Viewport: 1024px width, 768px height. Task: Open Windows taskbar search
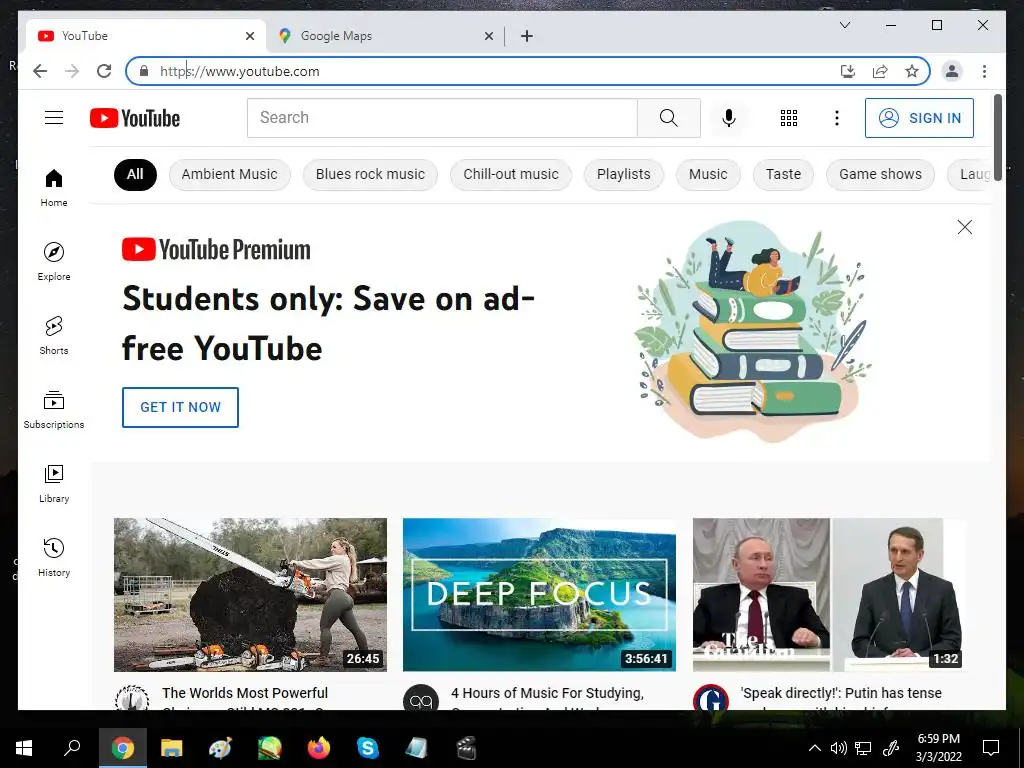72,748
